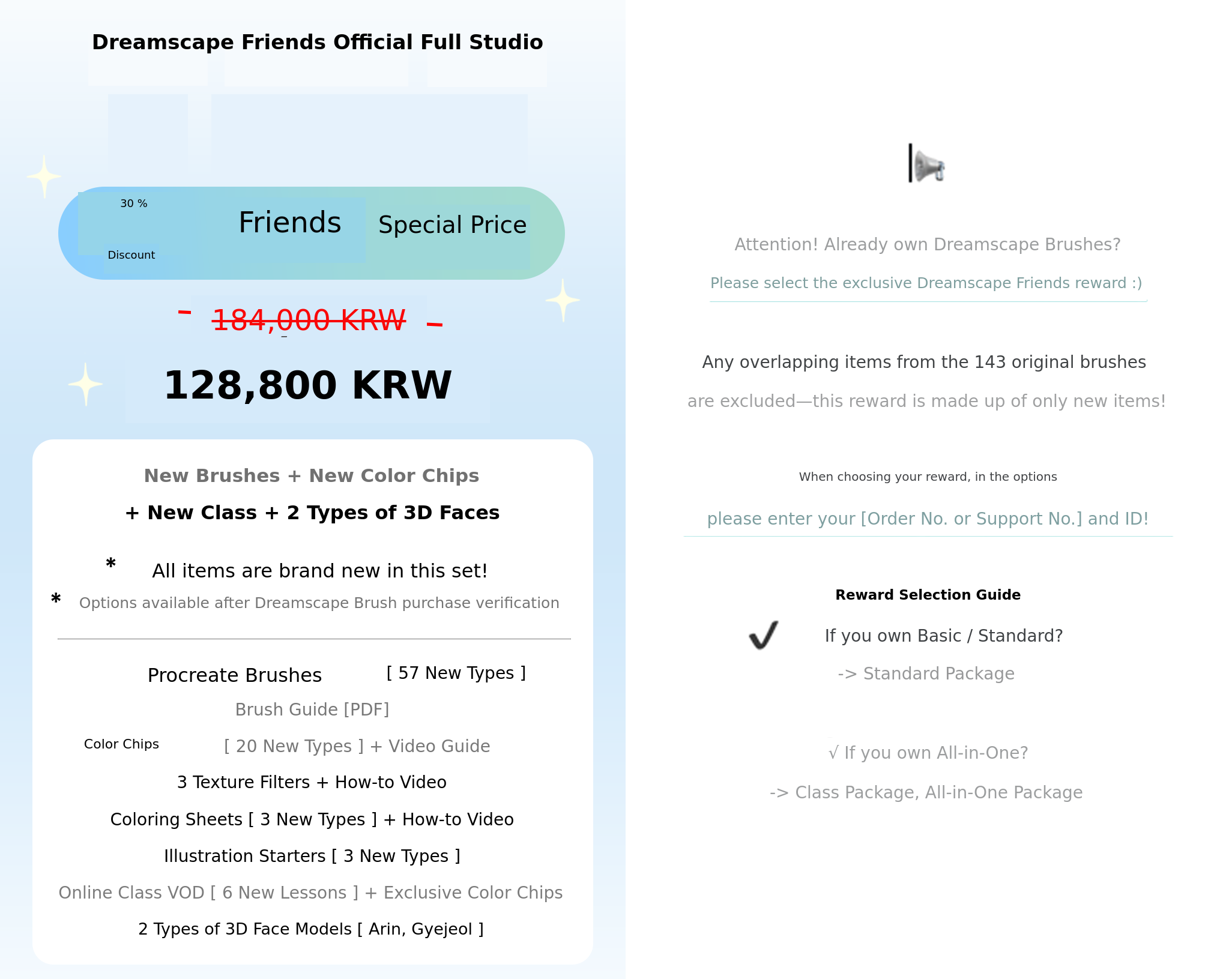The width and height of the screenshot is (1232, 979).
Task: Click the asterisk before 'Options available after'
Action: (56, 599)
